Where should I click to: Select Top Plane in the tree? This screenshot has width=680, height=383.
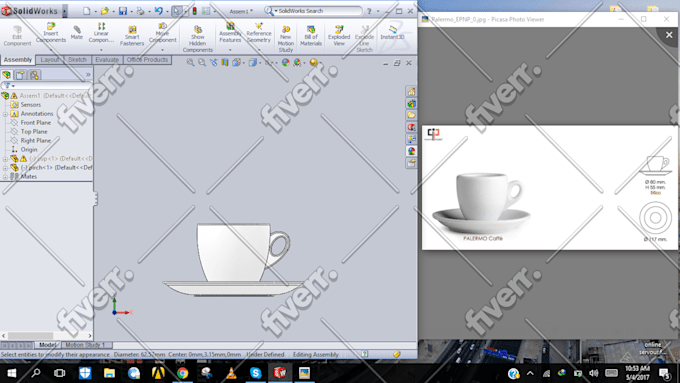[x=34, y=132]
